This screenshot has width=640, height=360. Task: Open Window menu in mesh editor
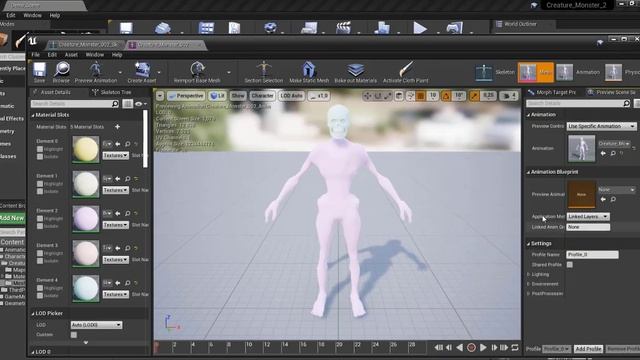tap(95, 55)
